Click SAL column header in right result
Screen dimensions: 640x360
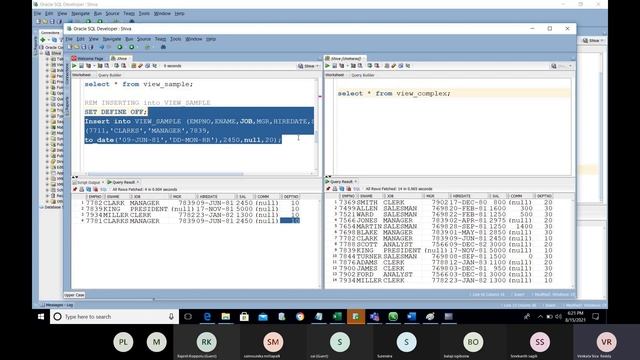[496, 196]
